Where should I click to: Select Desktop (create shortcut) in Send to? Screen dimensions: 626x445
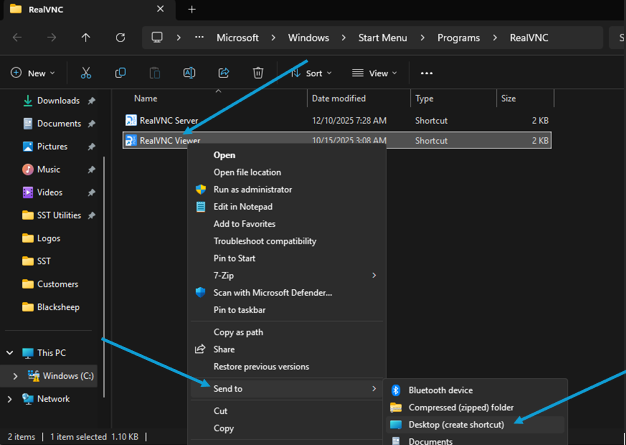pyautogui.click(x=455, y=424)
